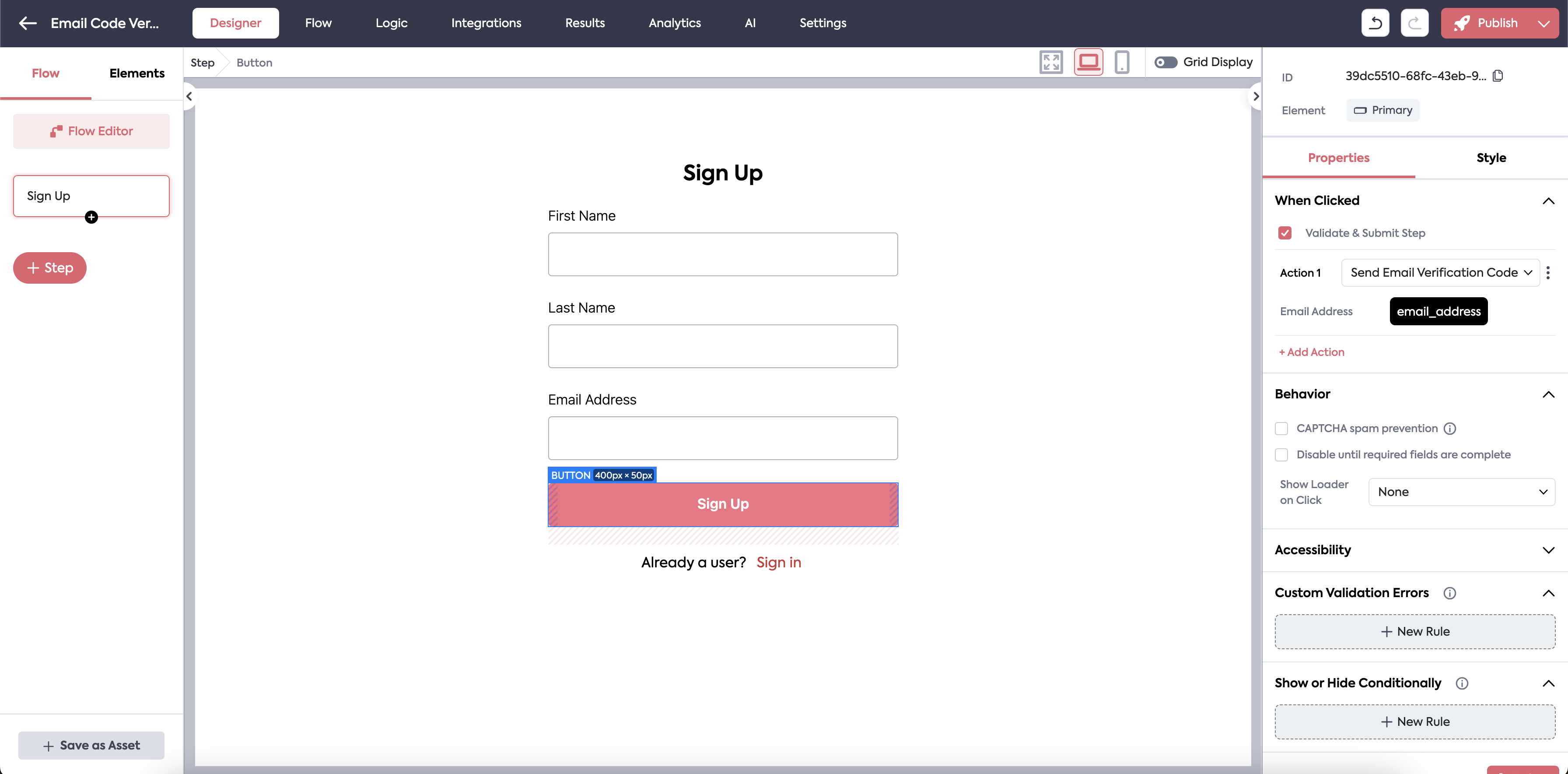
Task: Enable CAPTCHA spam prevention
Action: pyautogui.click(x=1281, y=428)
